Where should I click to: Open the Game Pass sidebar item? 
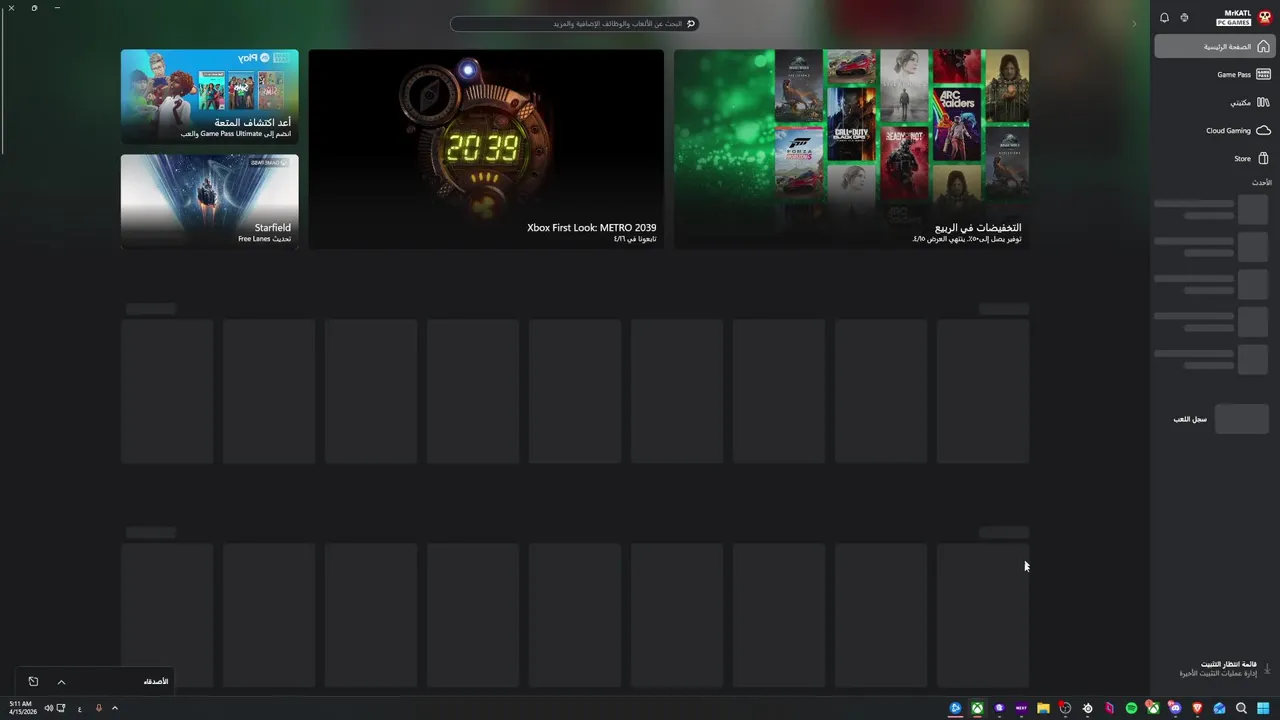point(1214,74)
